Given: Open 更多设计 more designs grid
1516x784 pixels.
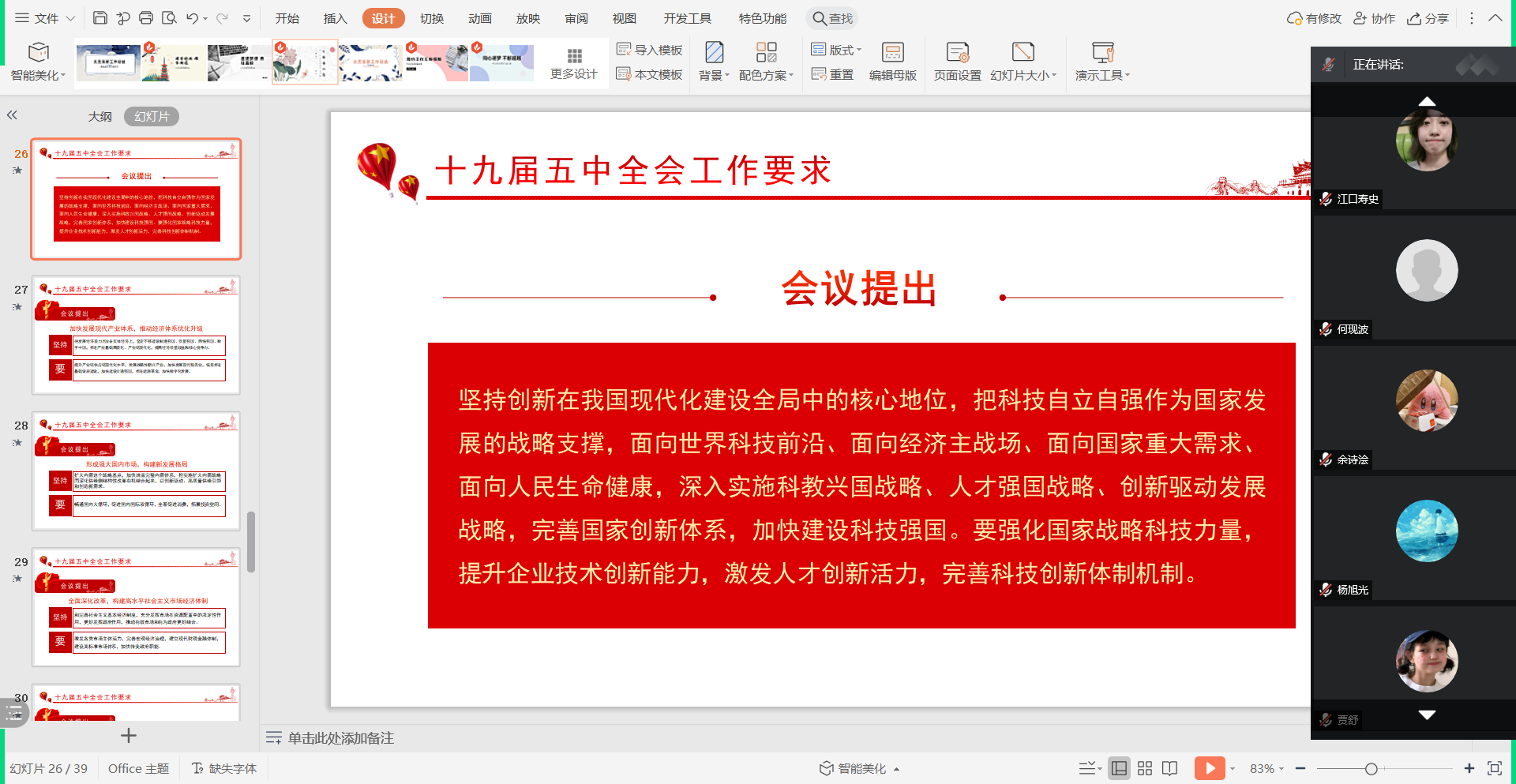Looking at the screenshot, I should 574,63.
